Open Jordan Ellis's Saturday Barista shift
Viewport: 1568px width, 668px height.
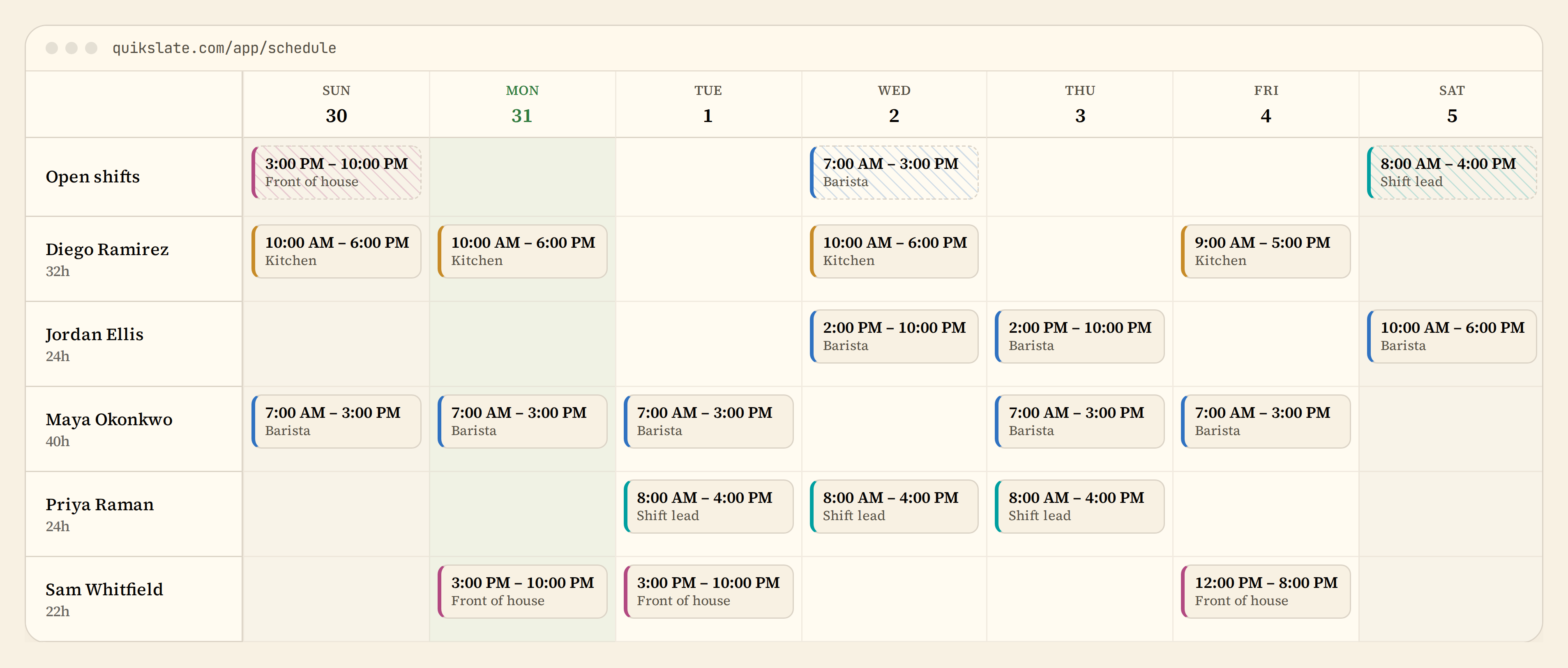coord(1452,336)
